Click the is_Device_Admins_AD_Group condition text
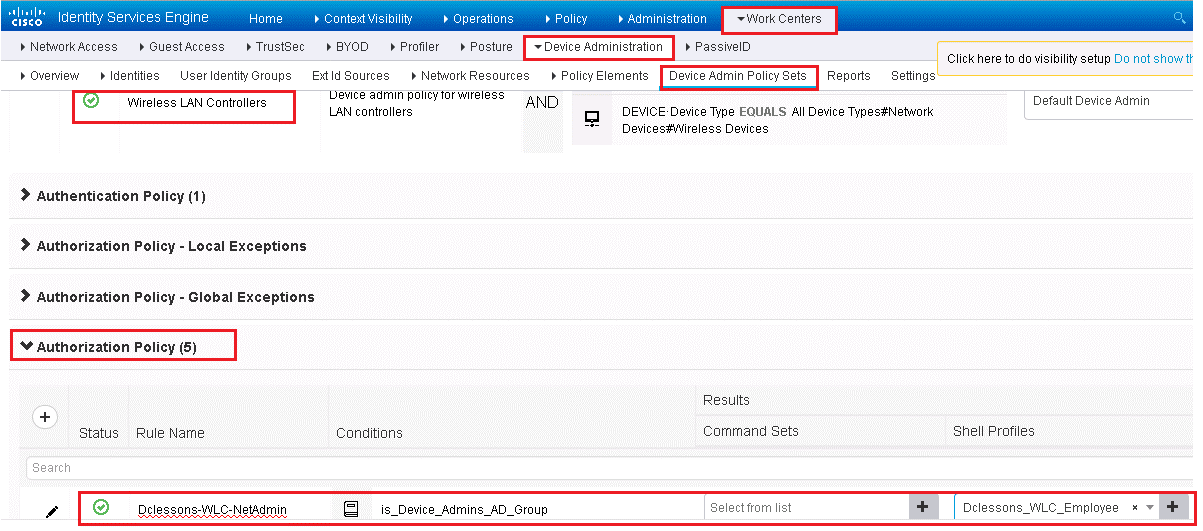The height and width of the screenshot is (531, 1203). click(465, 510)
